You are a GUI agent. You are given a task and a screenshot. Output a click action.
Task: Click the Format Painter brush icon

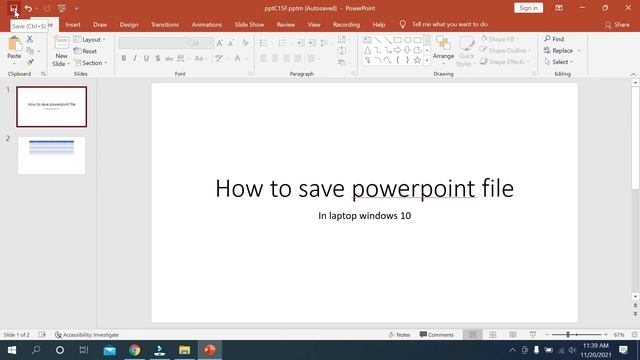tap(30, 62)
